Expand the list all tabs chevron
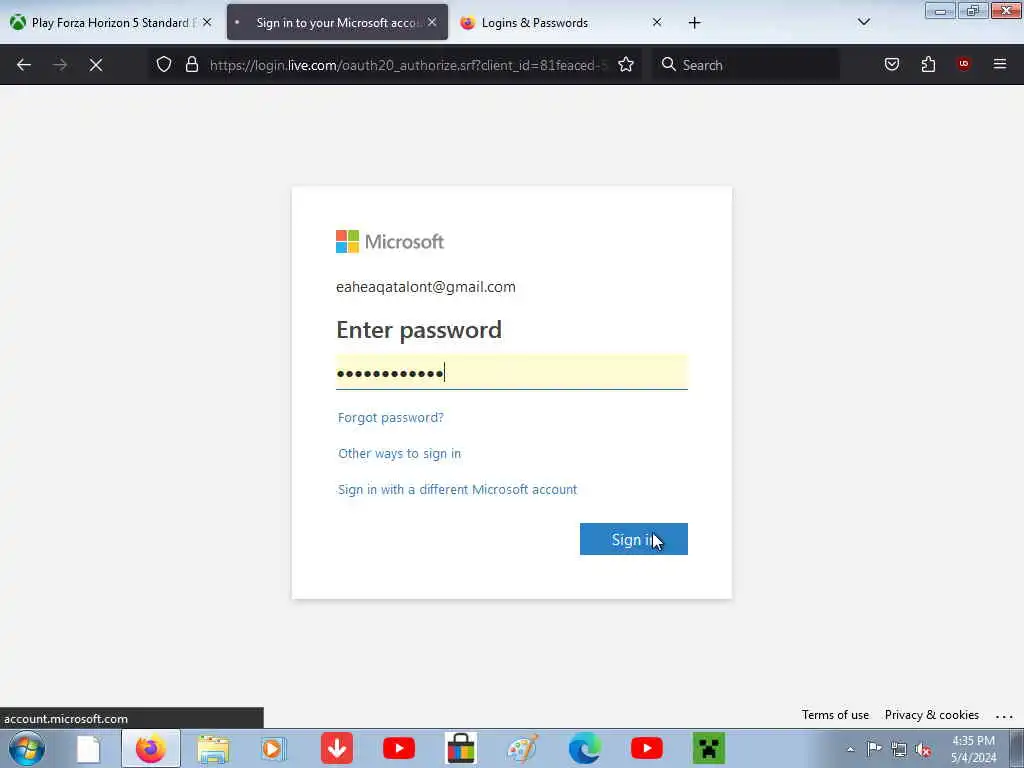Viewport: 1024px width, 768px height. pyautogui.click(x=863, y=22)
